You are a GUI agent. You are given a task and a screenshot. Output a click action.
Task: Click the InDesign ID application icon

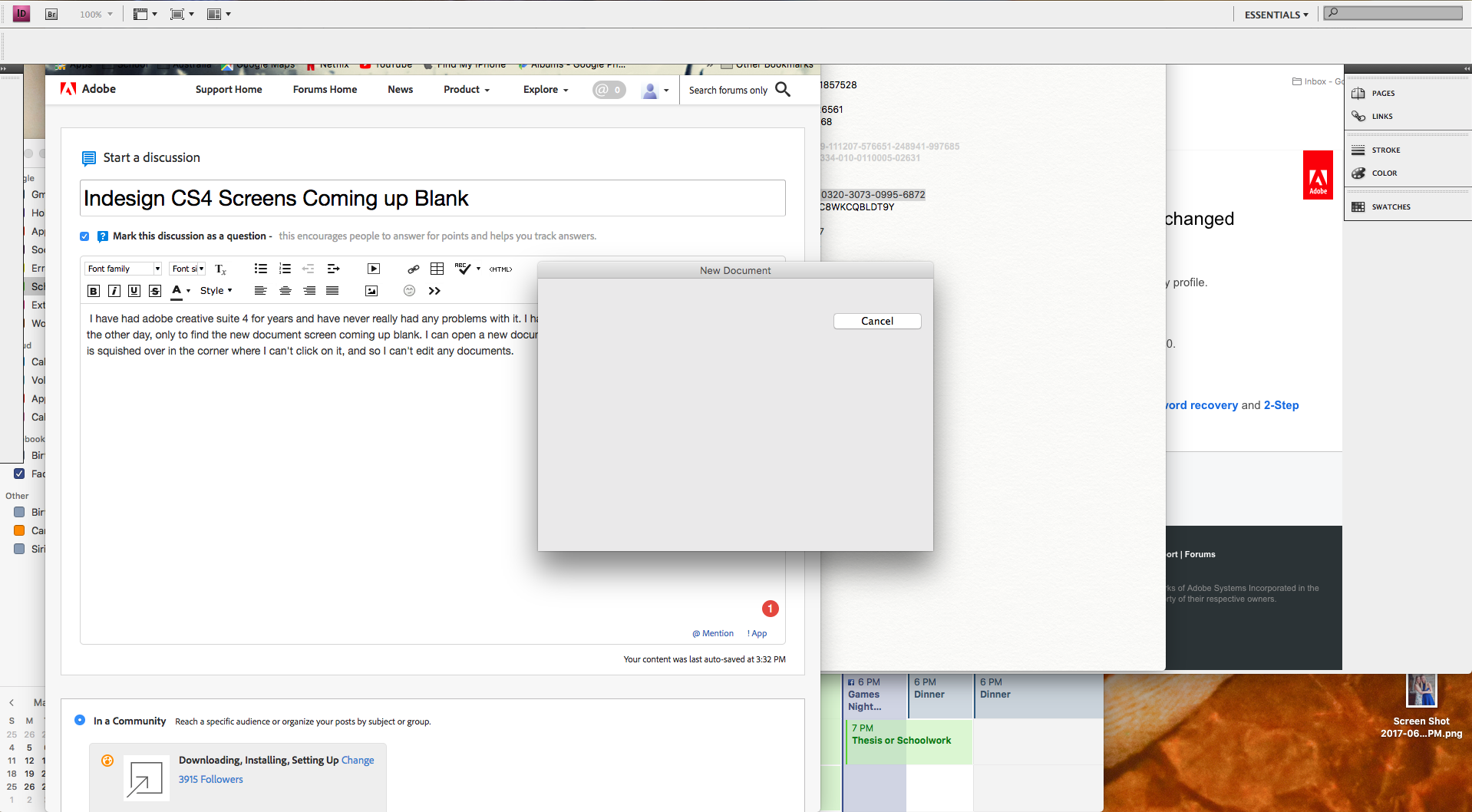[x=21, y=13]
